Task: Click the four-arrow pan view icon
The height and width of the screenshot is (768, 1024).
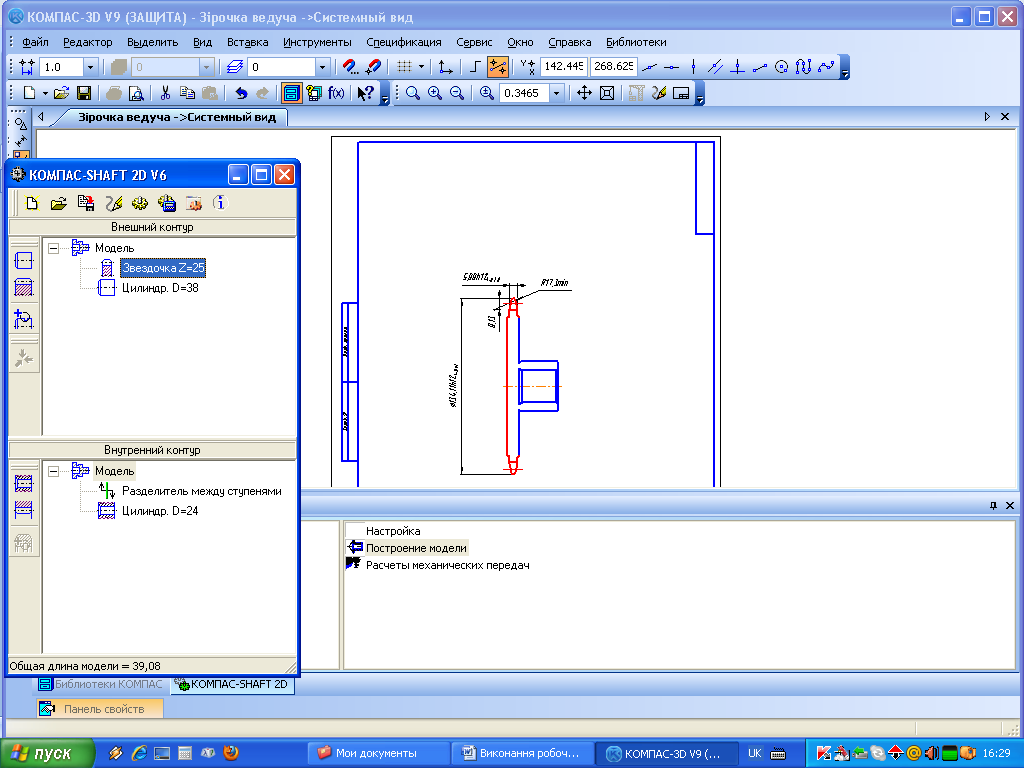Action: pyautogui.click(x=584, y=93)
